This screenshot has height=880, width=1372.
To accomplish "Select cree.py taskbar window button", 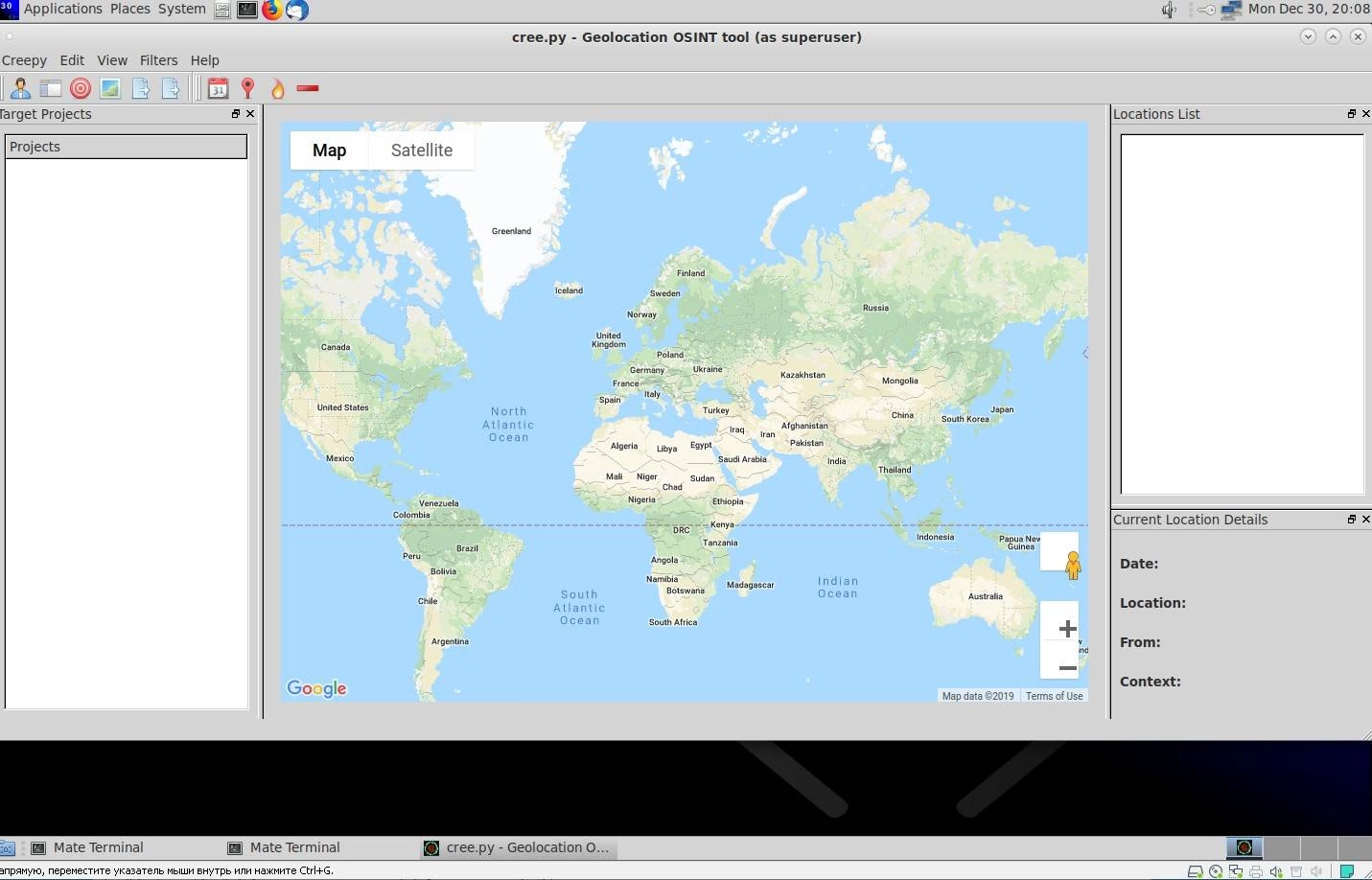I will tap(518, 847).
